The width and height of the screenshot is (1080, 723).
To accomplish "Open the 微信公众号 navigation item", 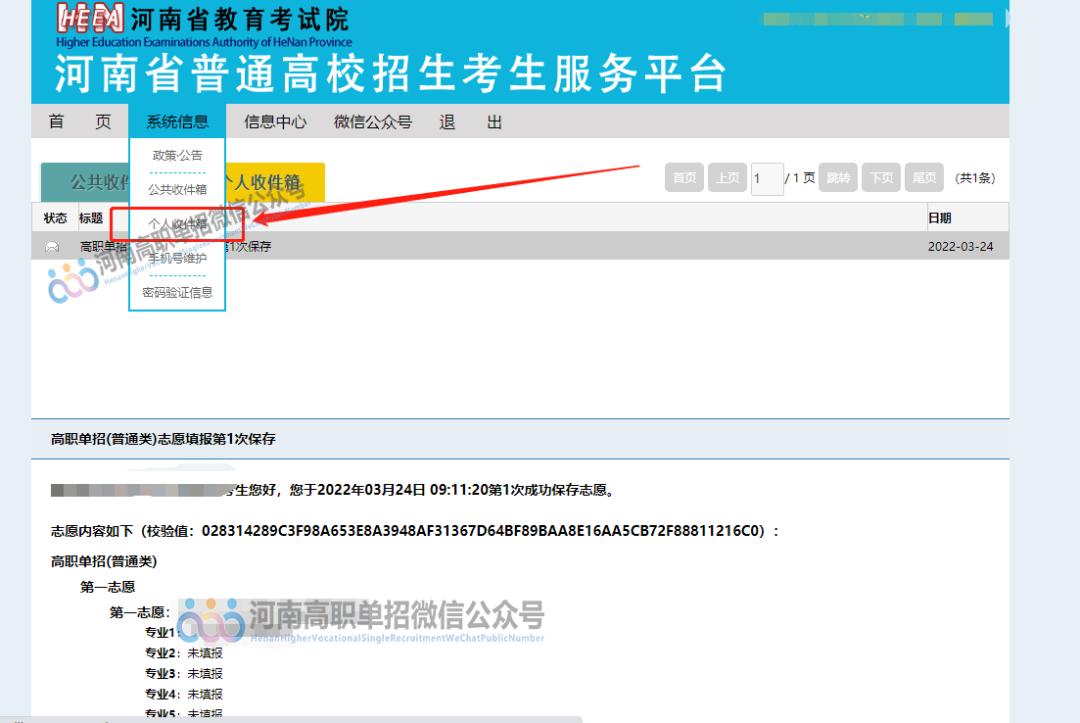I will [372, 121].
